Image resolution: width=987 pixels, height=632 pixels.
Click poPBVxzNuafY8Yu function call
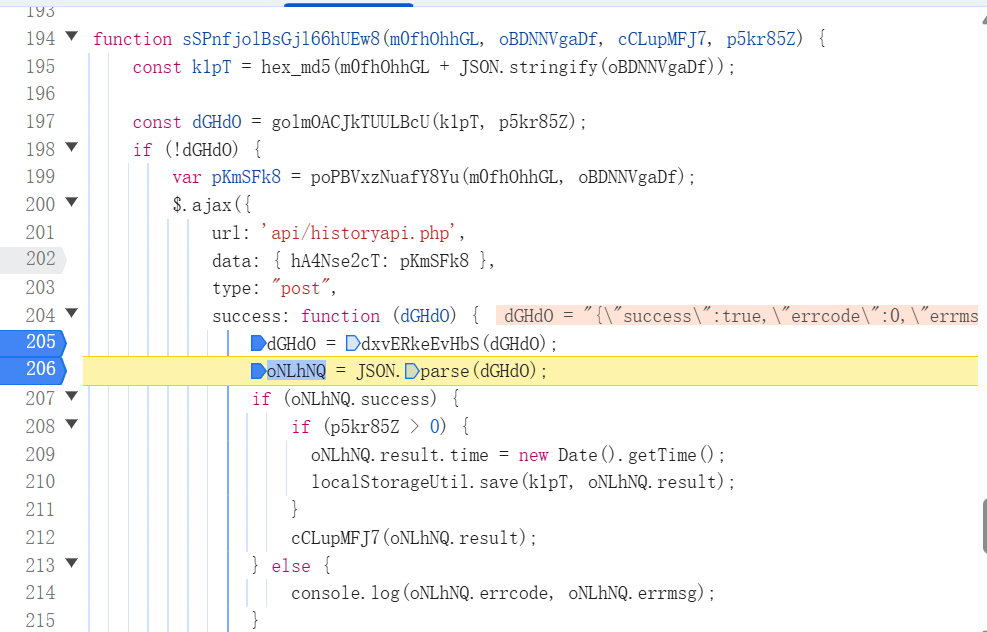(x=385, y=178)
